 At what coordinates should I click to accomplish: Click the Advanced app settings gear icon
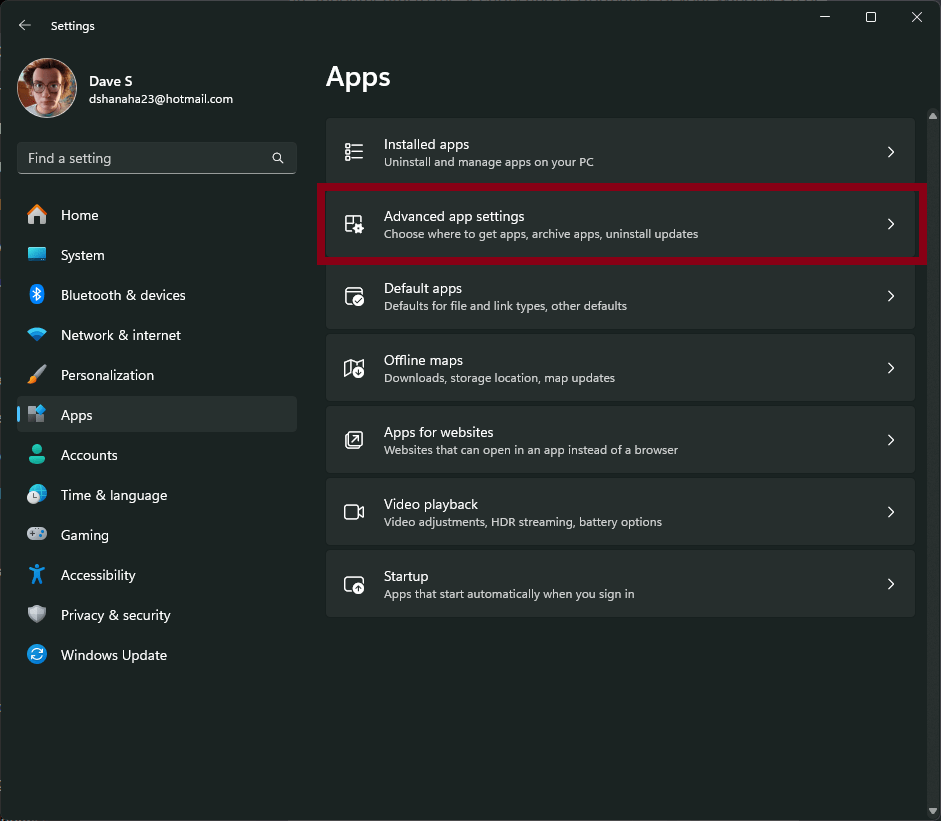click(x=353, y=224)
